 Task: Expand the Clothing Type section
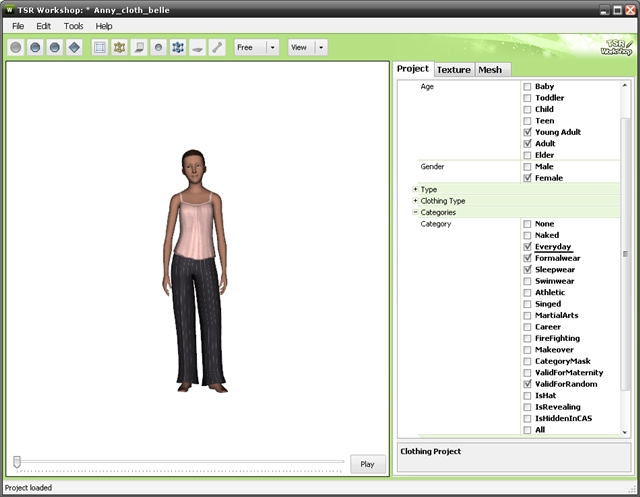pos(415,201)
